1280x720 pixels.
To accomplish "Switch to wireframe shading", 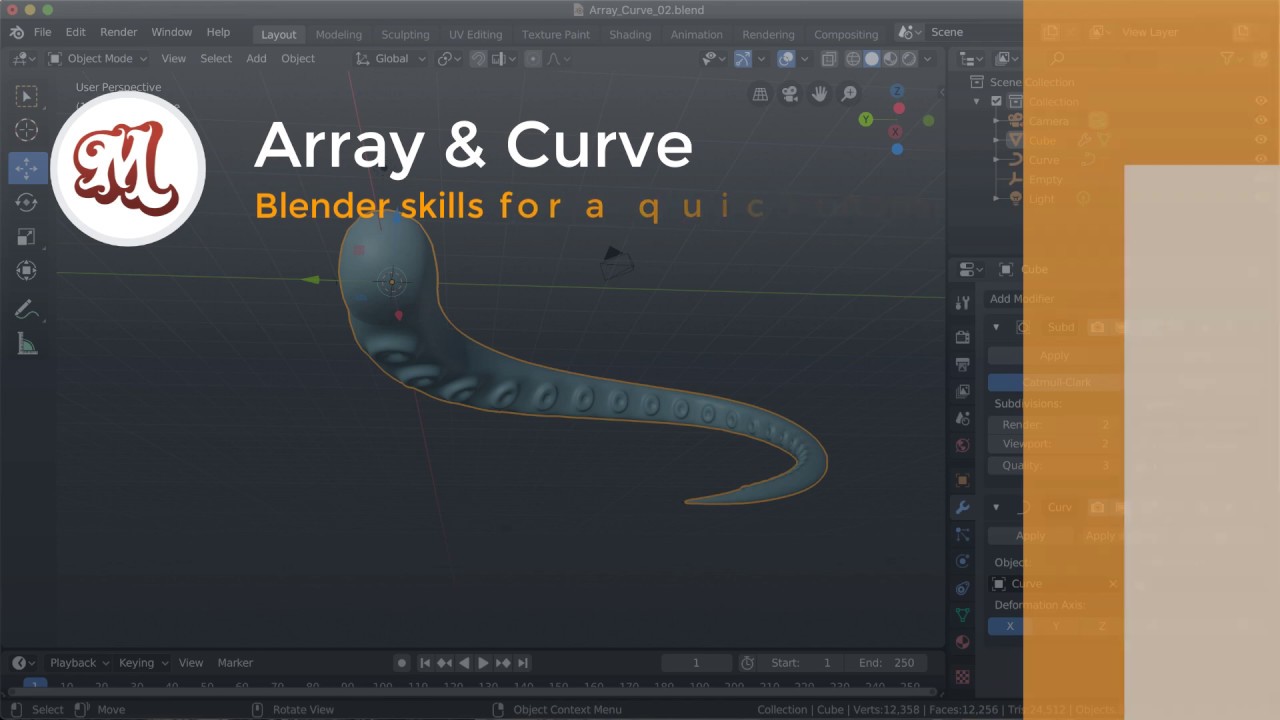I will (x=853, y=59).
